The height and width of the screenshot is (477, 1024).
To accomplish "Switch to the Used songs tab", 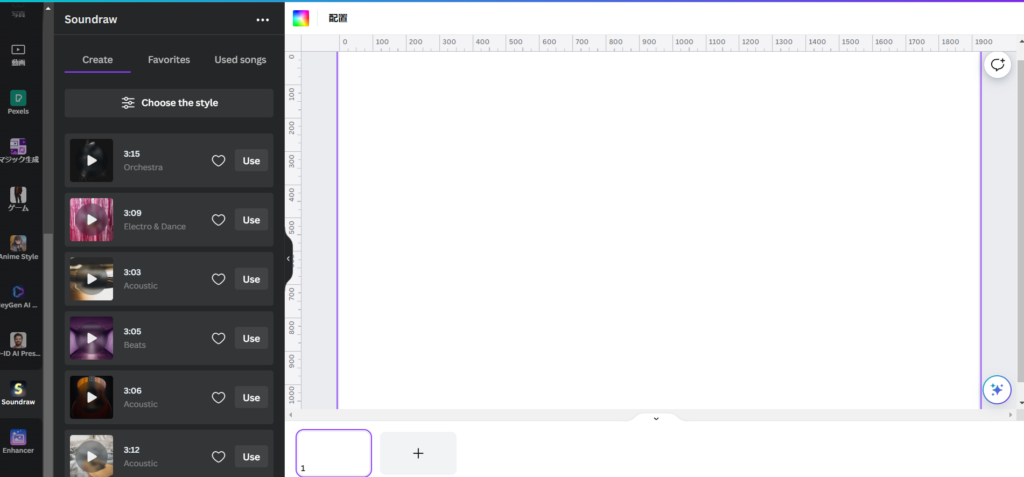I will pyautogui.click(x=240, y=60).
